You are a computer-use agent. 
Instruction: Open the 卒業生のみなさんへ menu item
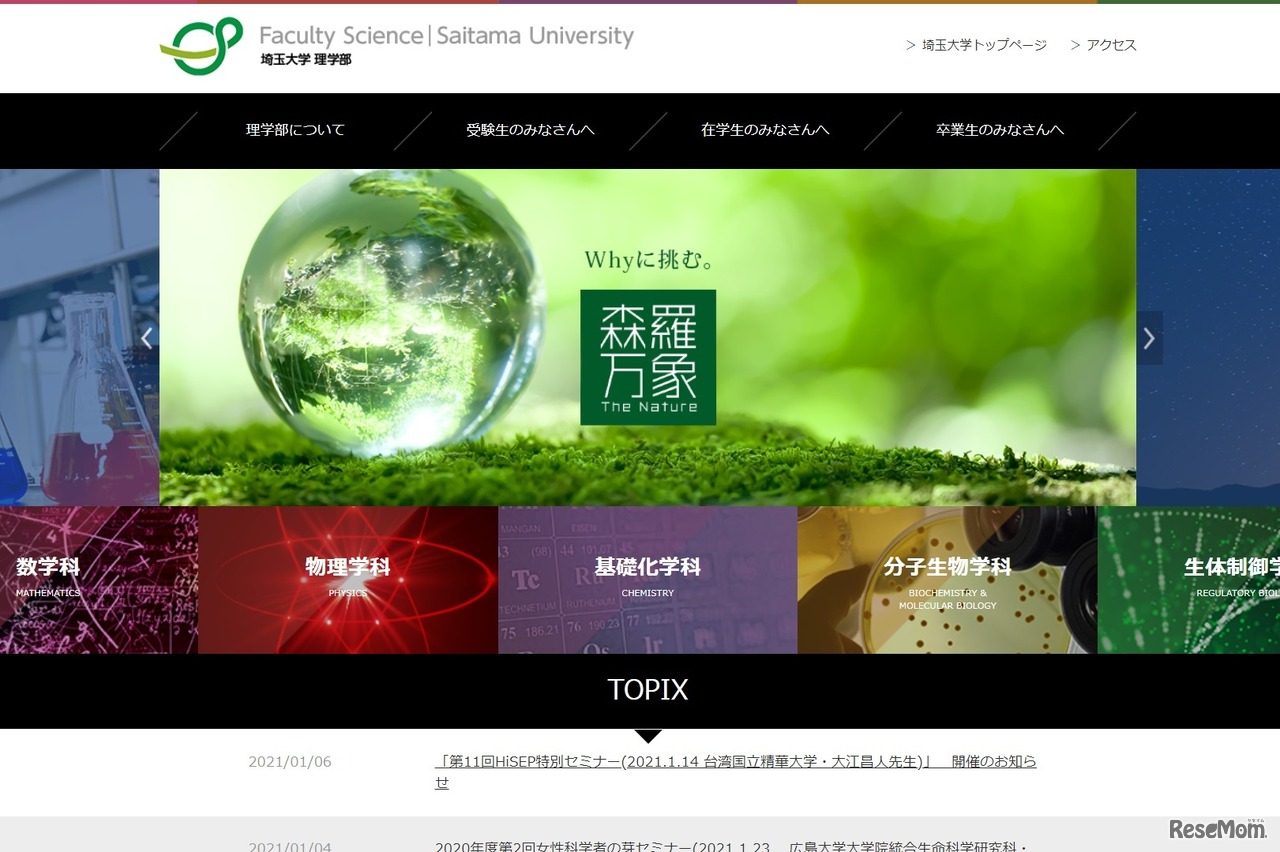tap(999, 130)
